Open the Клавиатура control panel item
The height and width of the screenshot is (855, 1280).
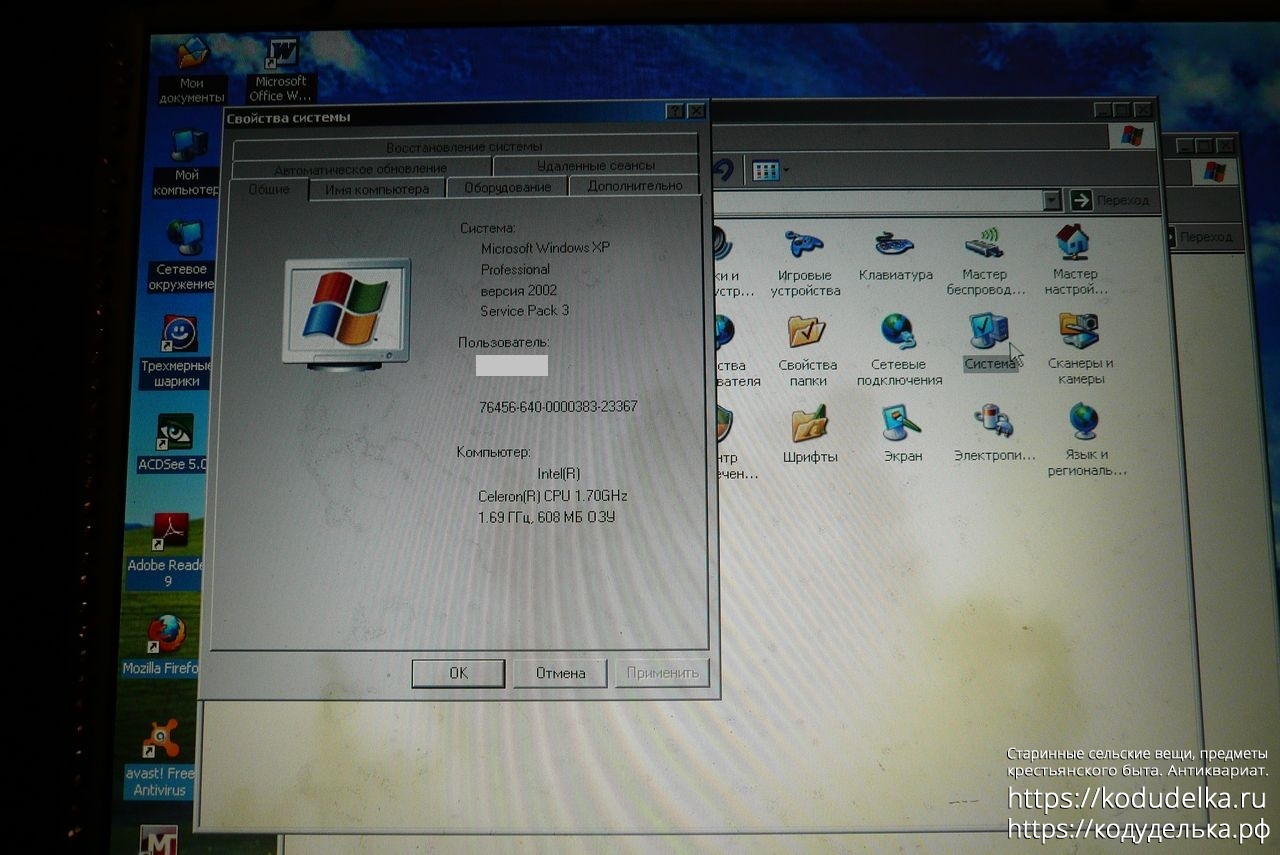click(895, 245)
